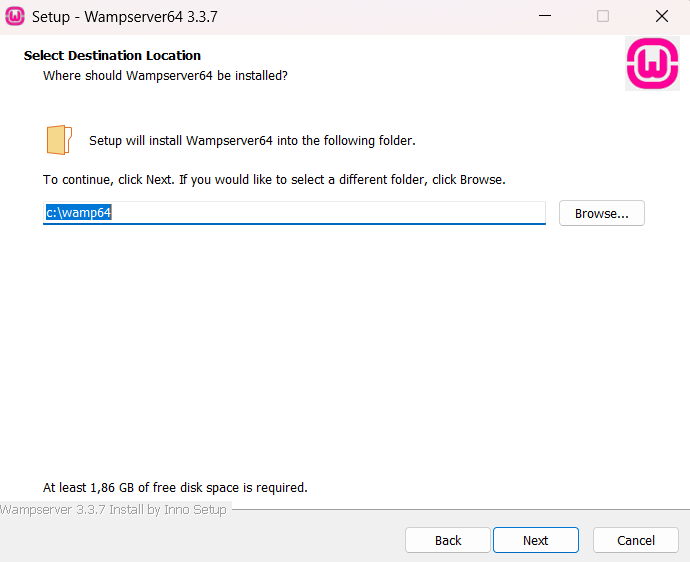Click 'Where should Wampserver64 be installed?' text

click(165, 76)
